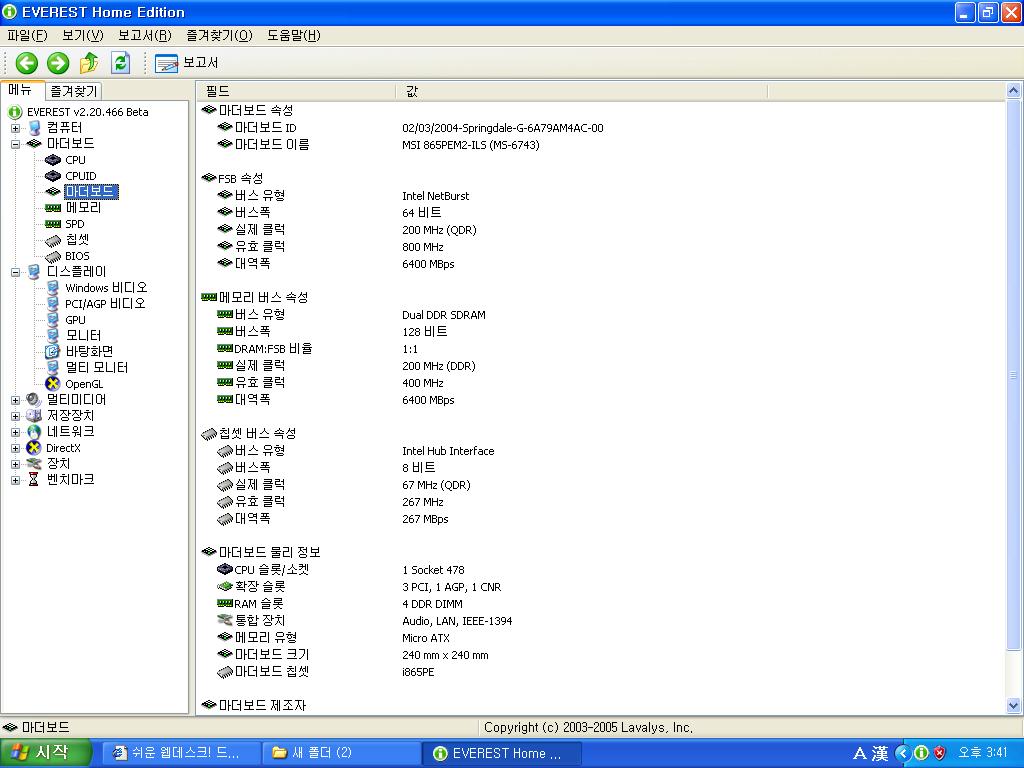The image size is (1024, 768).
Task: Click the vertical scrollbar thumb
Action: click(x=1014, y=375)
